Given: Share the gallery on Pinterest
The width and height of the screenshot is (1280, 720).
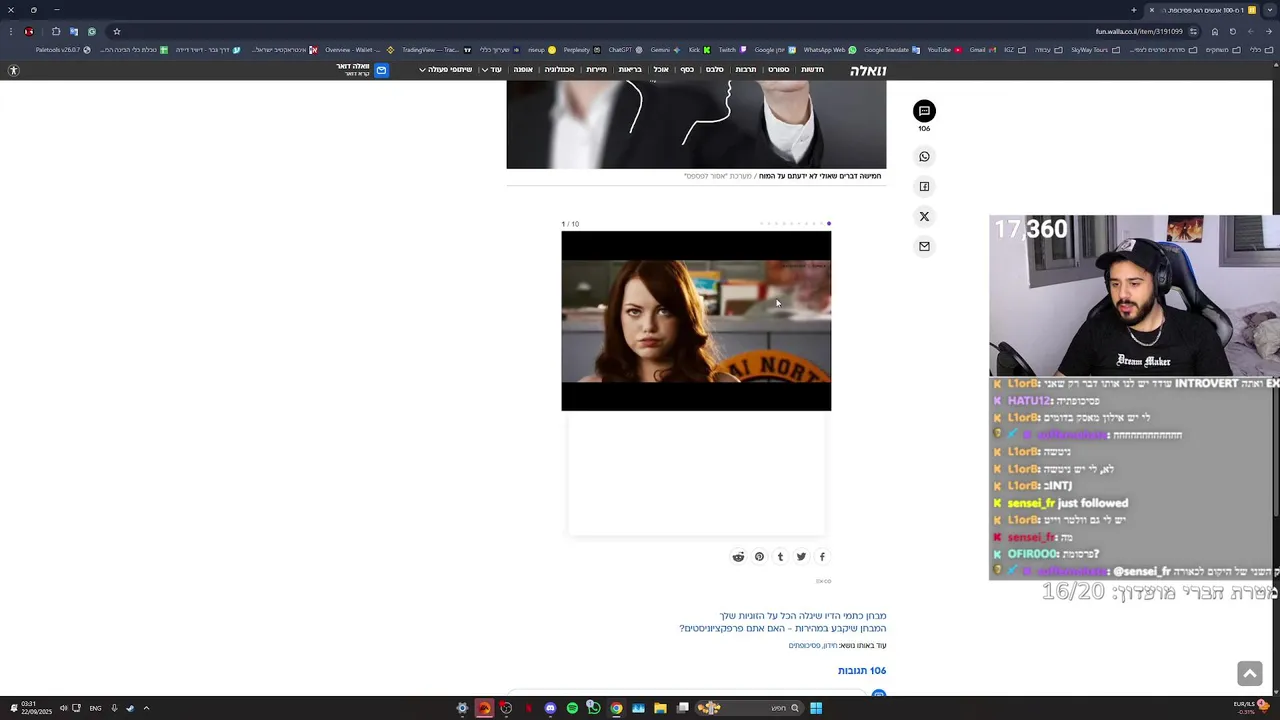Looking at the screenshot, I should coord(759,557).
